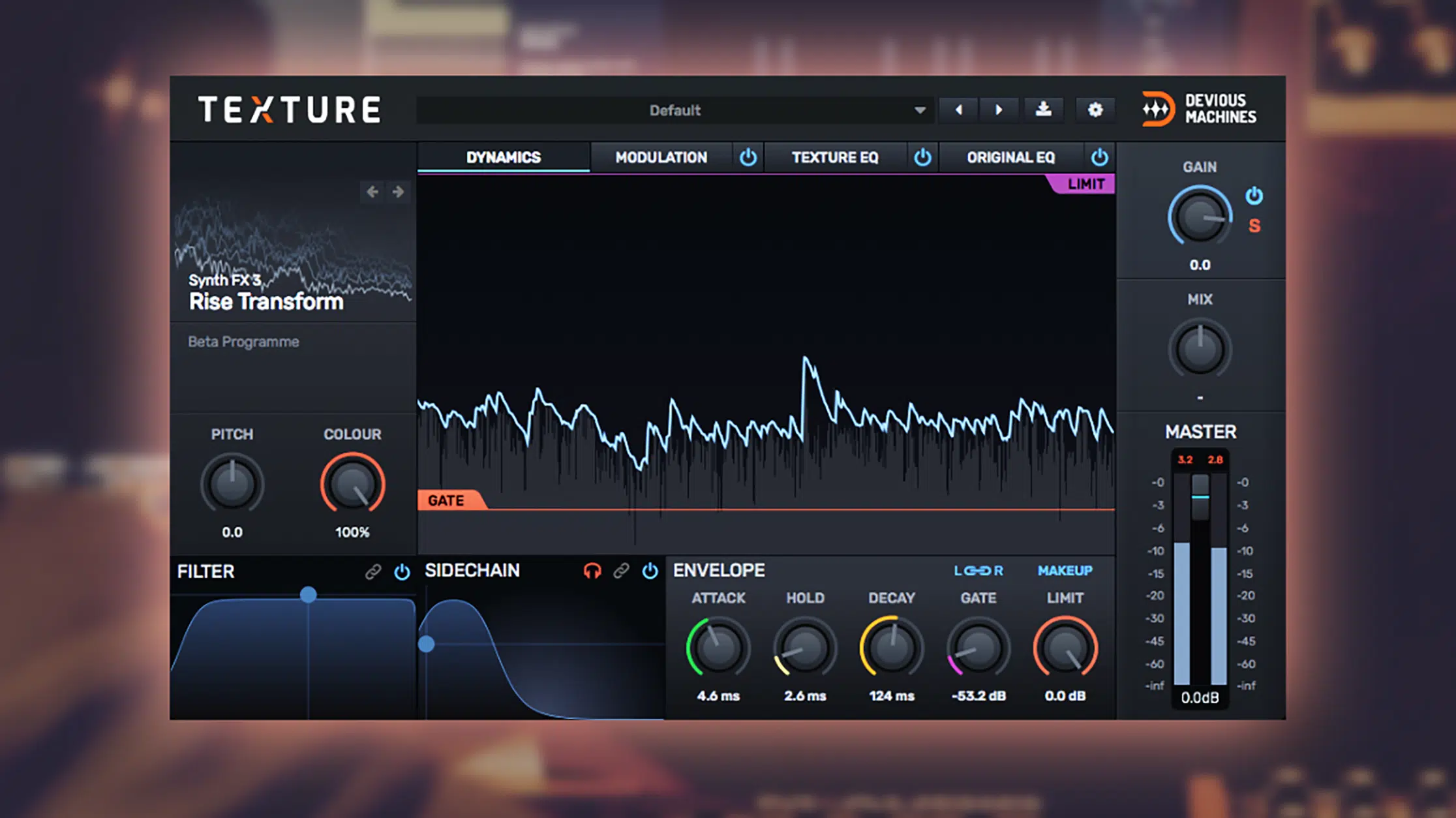Click the Mix knob
Viewport: 1456px width, 818px height.
[1199, 350]
